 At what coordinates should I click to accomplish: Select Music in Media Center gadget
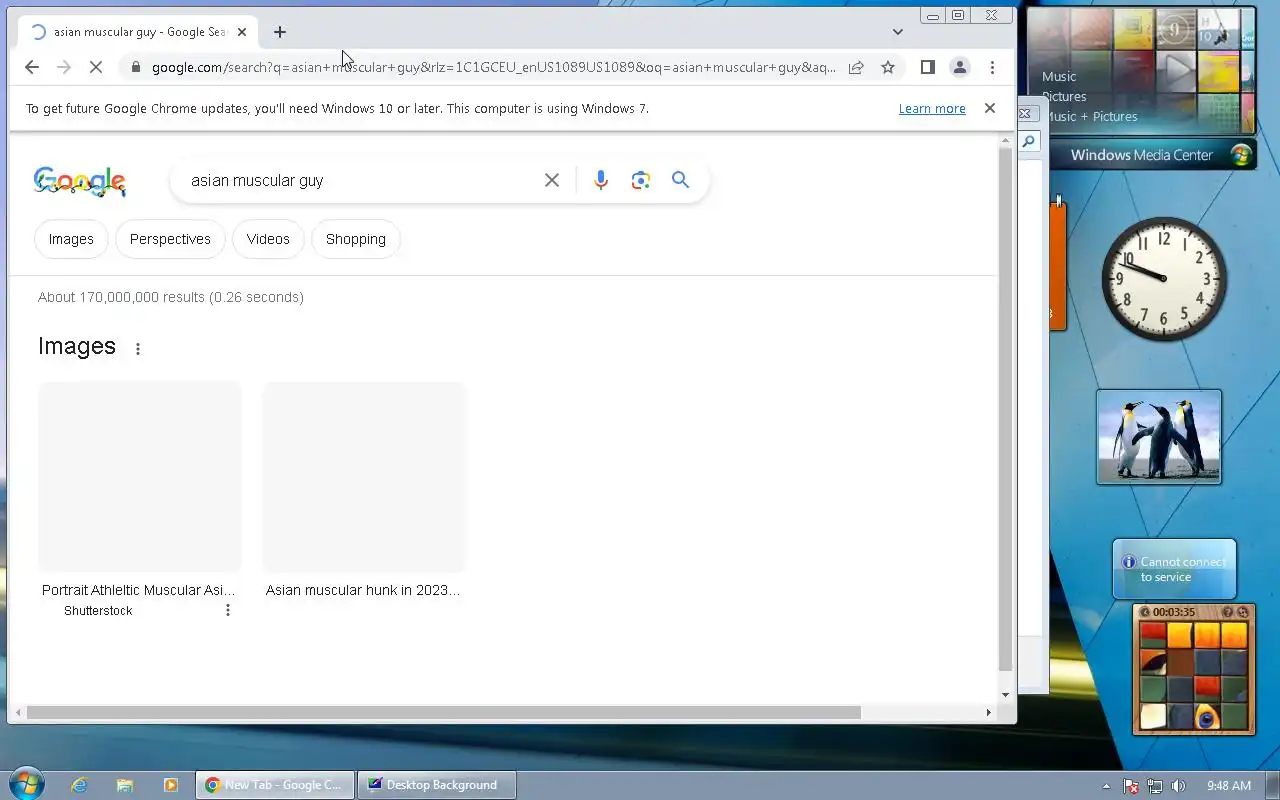[1059, 76]
